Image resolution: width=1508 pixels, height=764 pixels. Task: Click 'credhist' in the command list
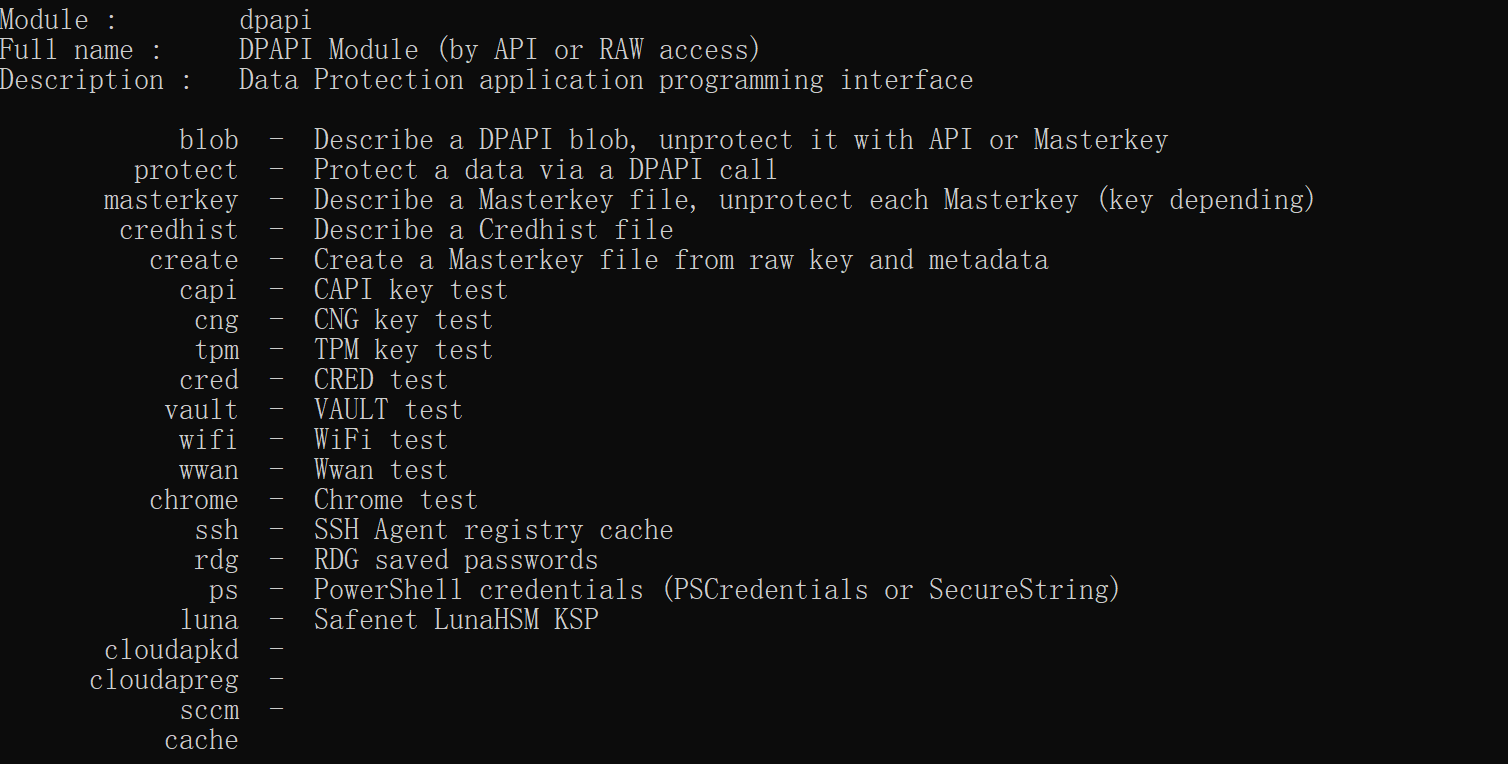(179, 230)
